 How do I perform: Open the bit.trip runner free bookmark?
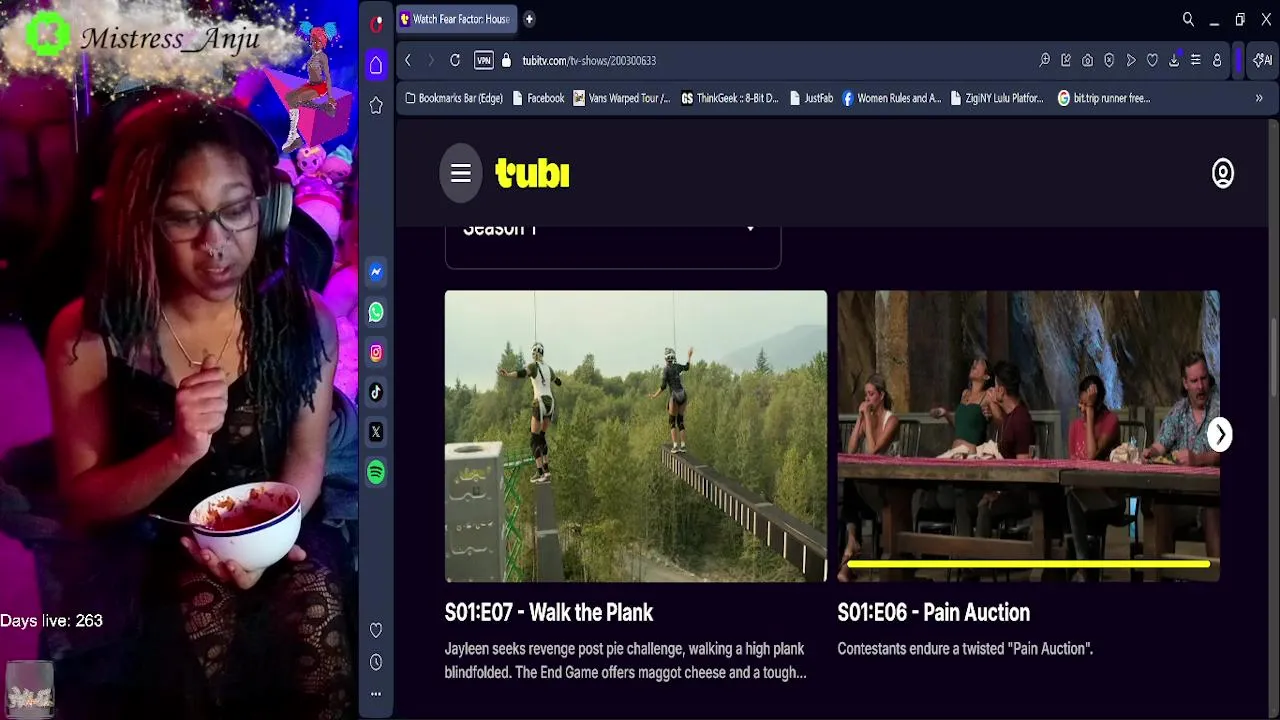[1104, 98]
